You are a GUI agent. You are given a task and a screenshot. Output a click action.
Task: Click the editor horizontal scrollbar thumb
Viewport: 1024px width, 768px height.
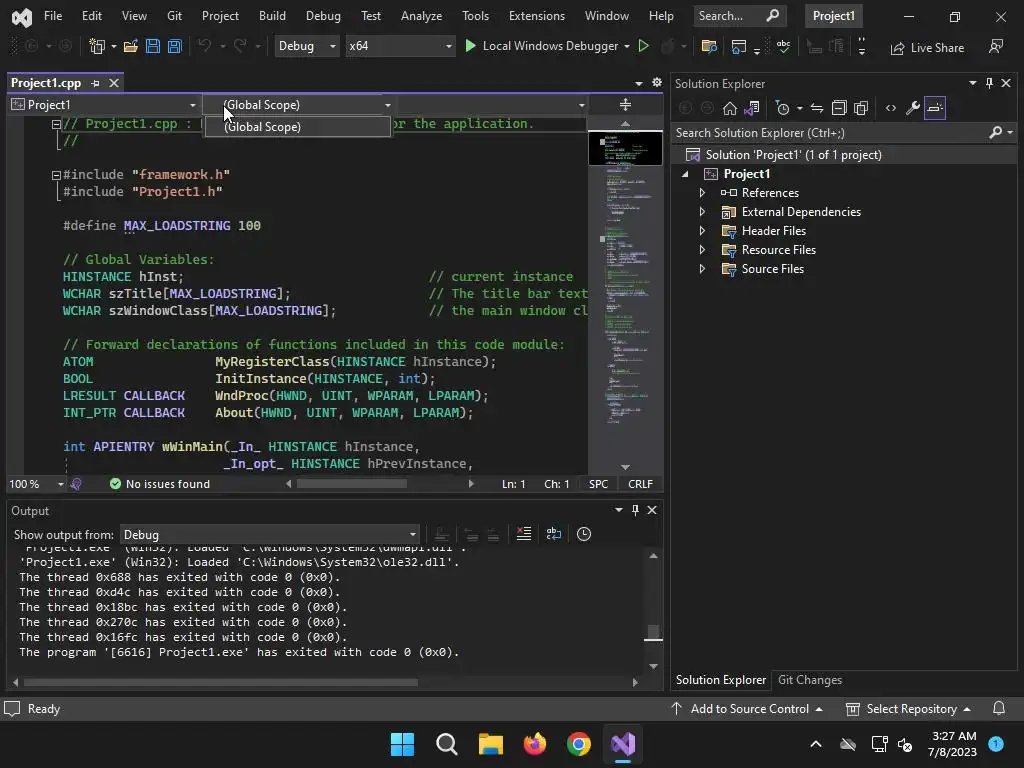352,484
